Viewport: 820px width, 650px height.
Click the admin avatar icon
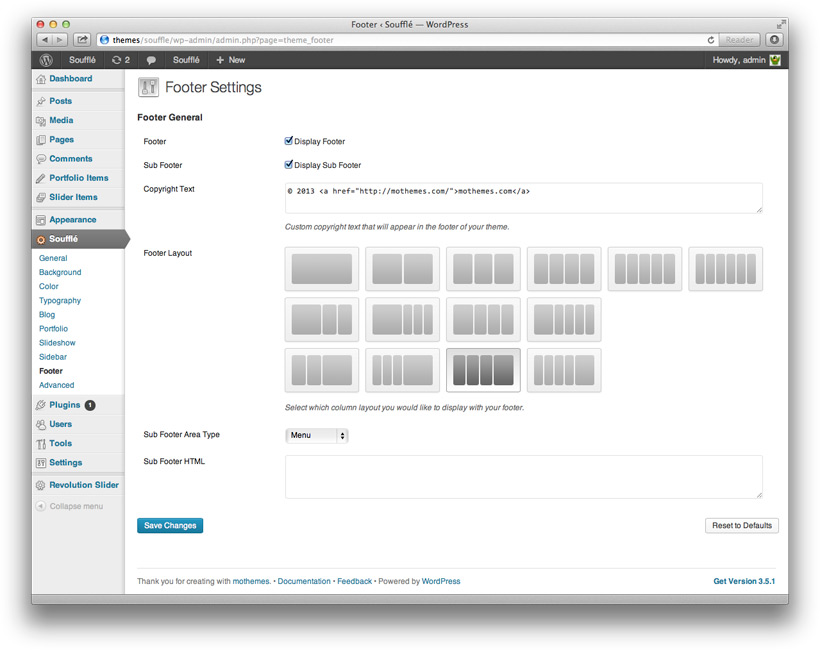[x=775, y=60]
